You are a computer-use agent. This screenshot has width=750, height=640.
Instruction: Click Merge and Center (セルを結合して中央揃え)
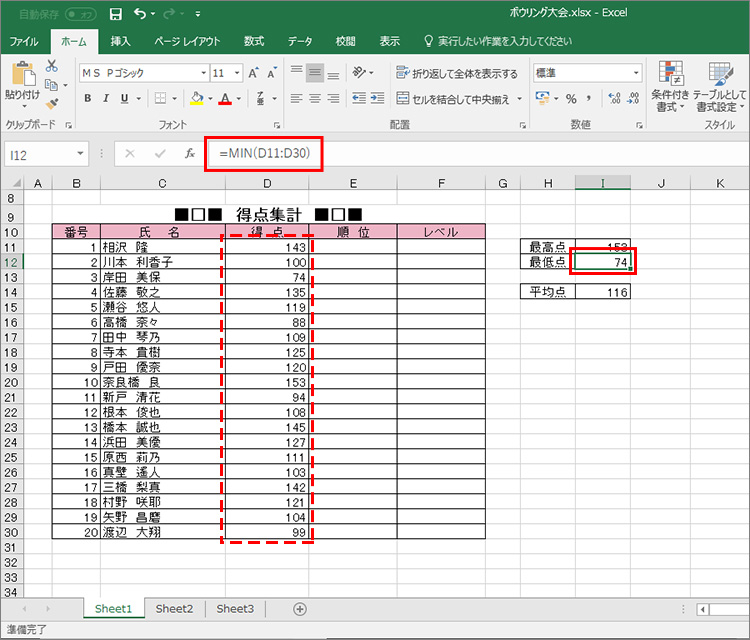tap(459, 99)
